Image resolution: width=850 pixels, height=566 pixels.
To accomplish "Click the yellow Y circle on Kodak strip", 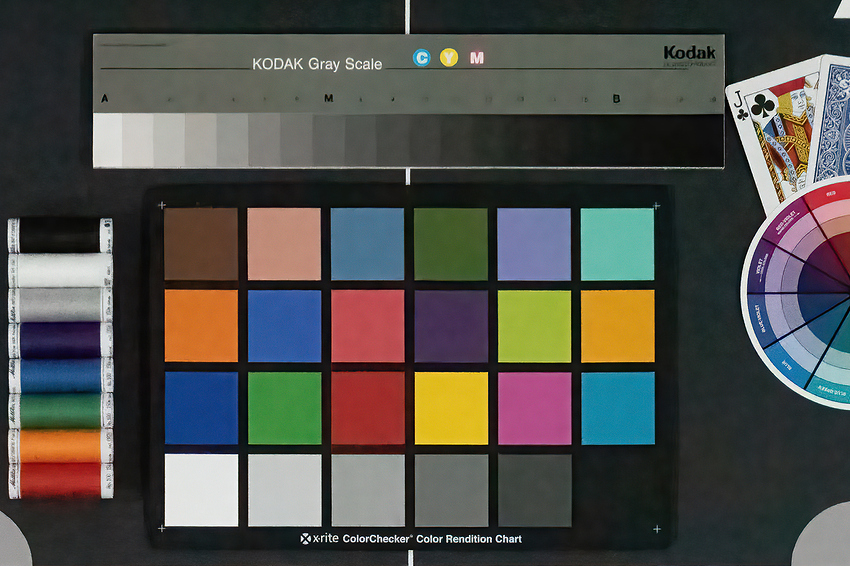I will pos(449,57).
